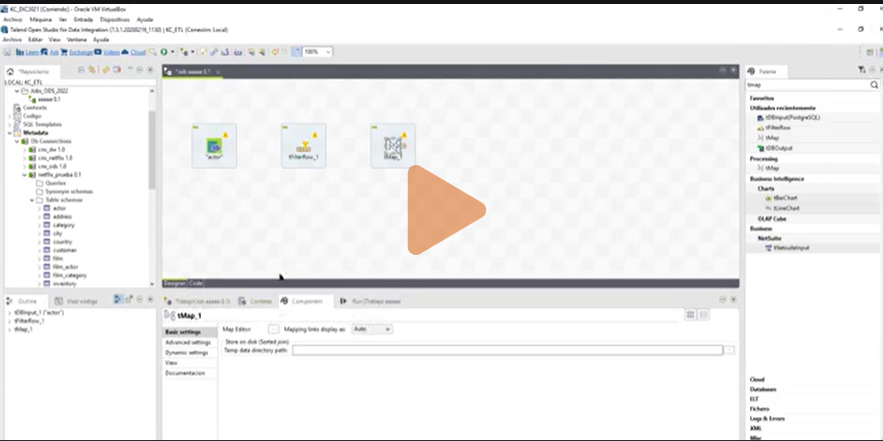Switch to the Contexts tab
The height and width of the screenshot is (441, 883).
click(x=256, y=302)
